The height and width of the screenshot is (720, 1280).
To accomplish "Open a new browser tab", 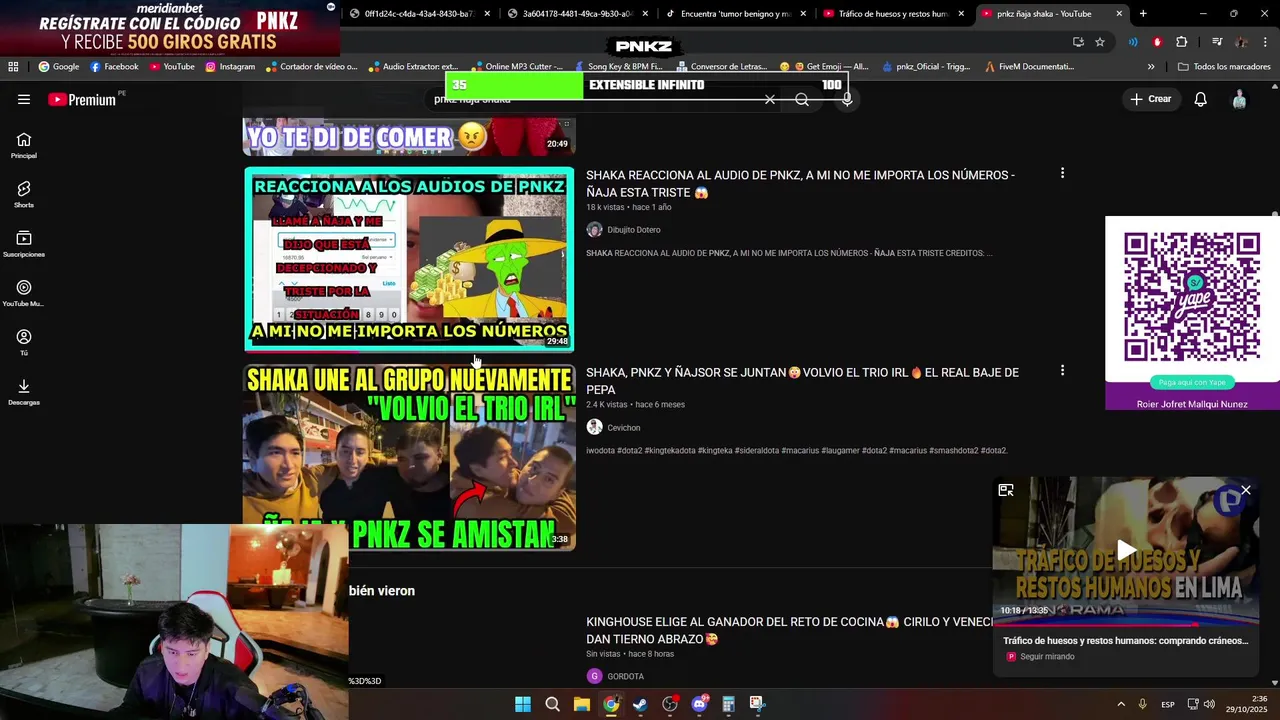I will tap(1143, 14).
